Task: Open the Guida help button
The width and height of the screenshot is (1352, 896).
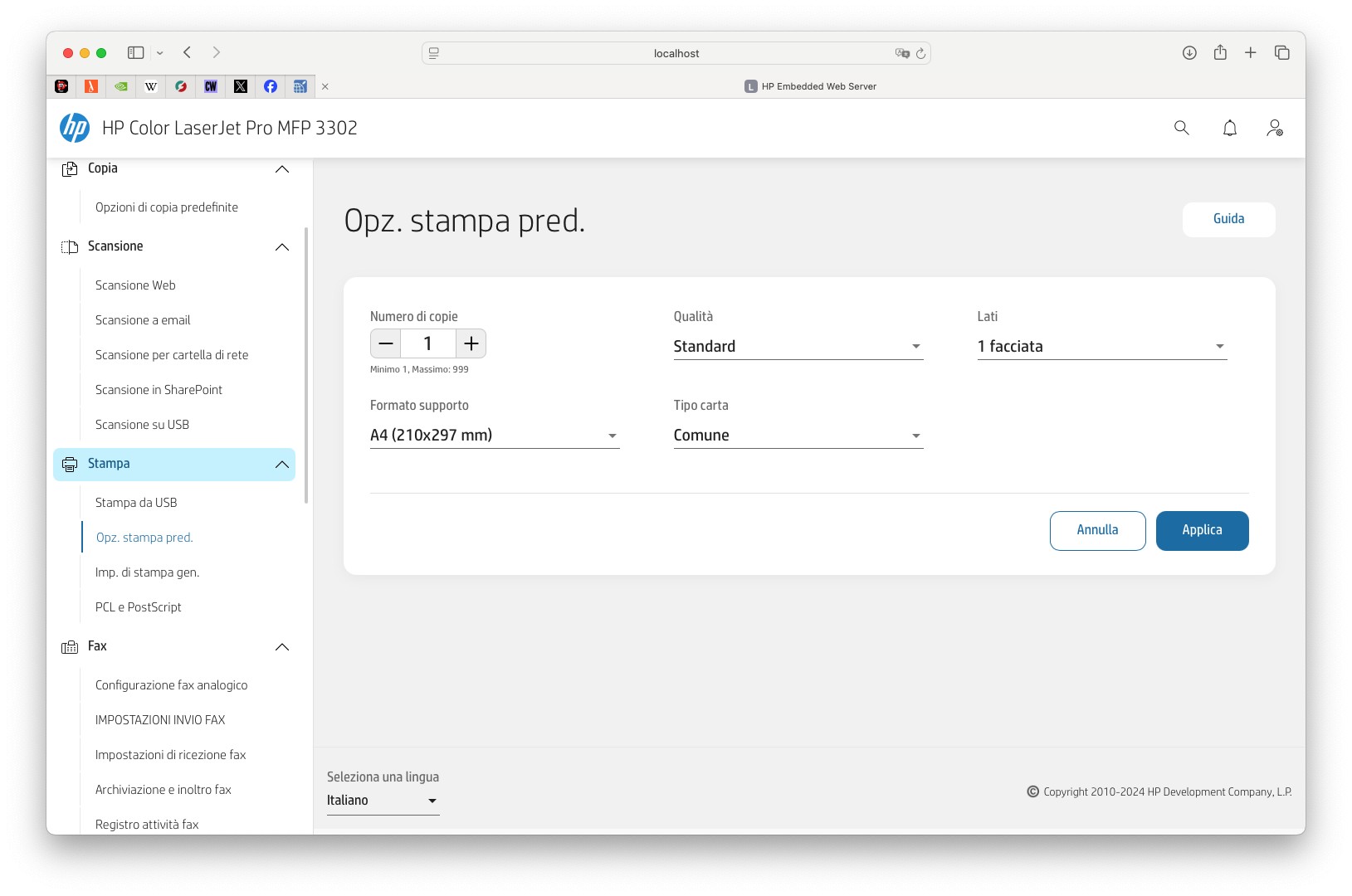Action: [1229, 220]
